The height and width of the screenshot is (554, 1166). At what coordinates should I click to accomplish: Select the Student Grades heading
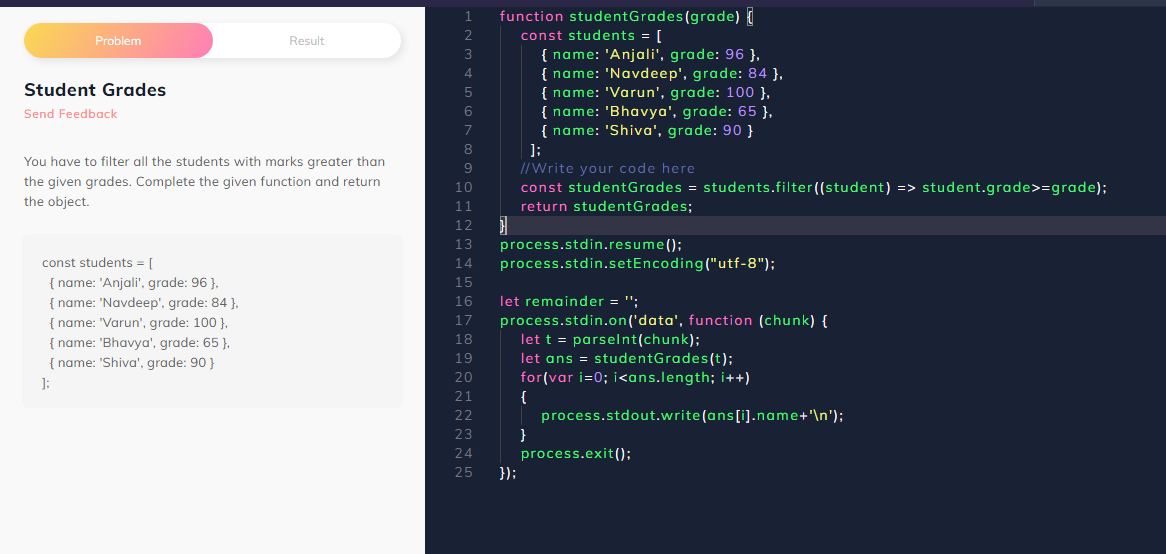click(95, 90)
